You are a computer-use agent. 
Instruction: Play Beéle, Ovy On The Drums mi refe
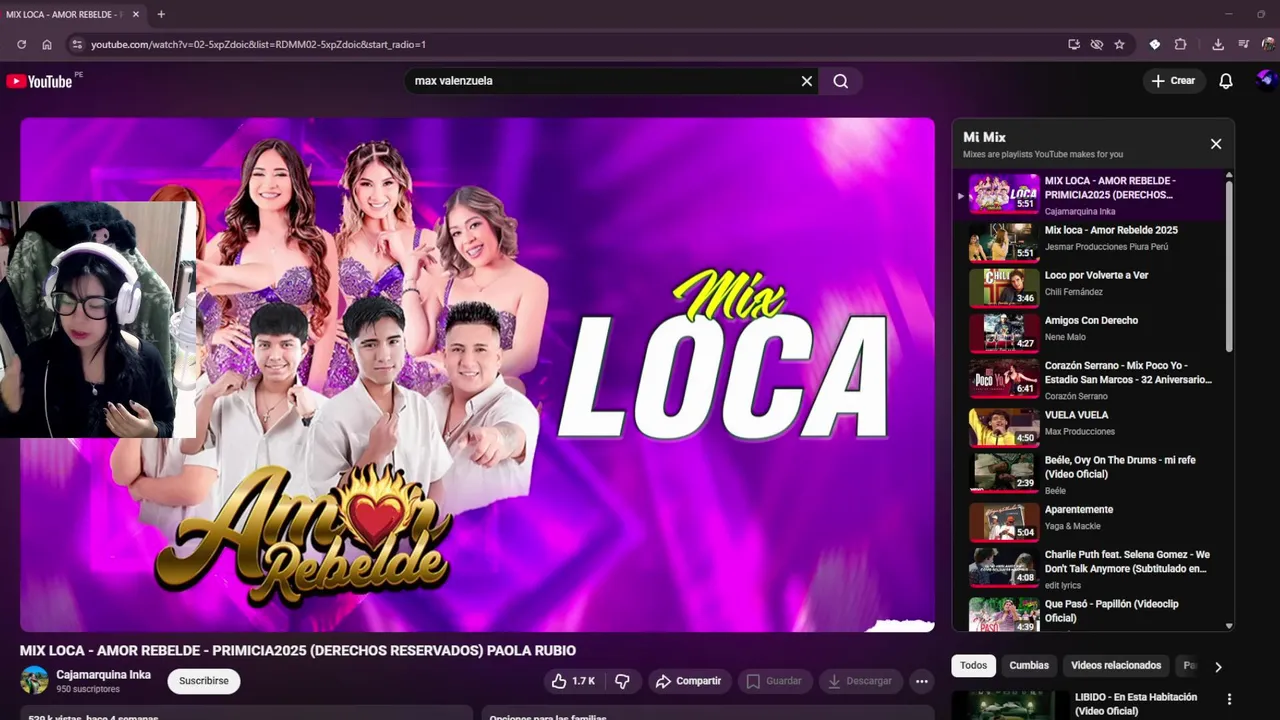coord(1093,474)
